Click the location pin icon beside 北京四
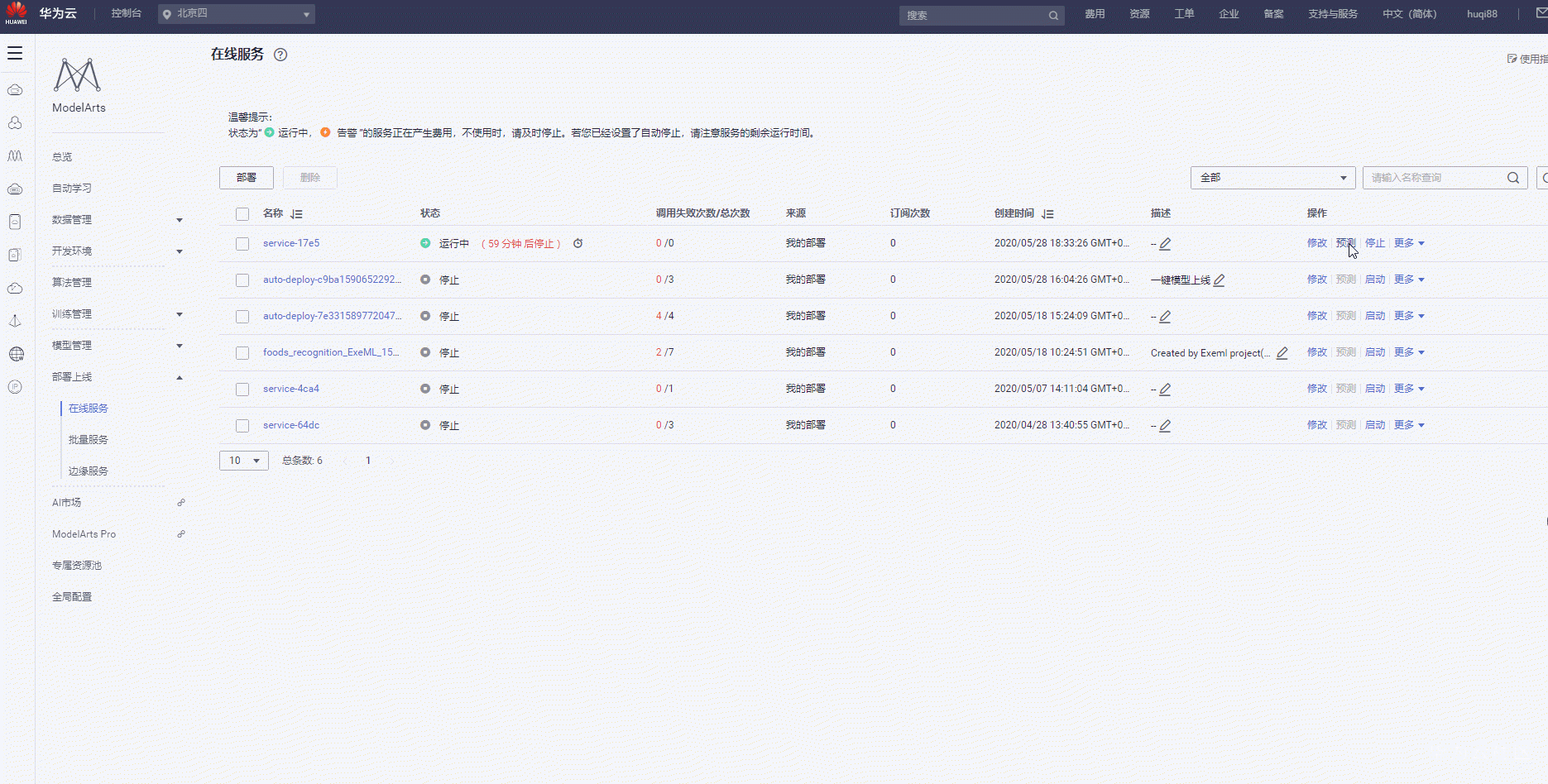 (168, 13)
